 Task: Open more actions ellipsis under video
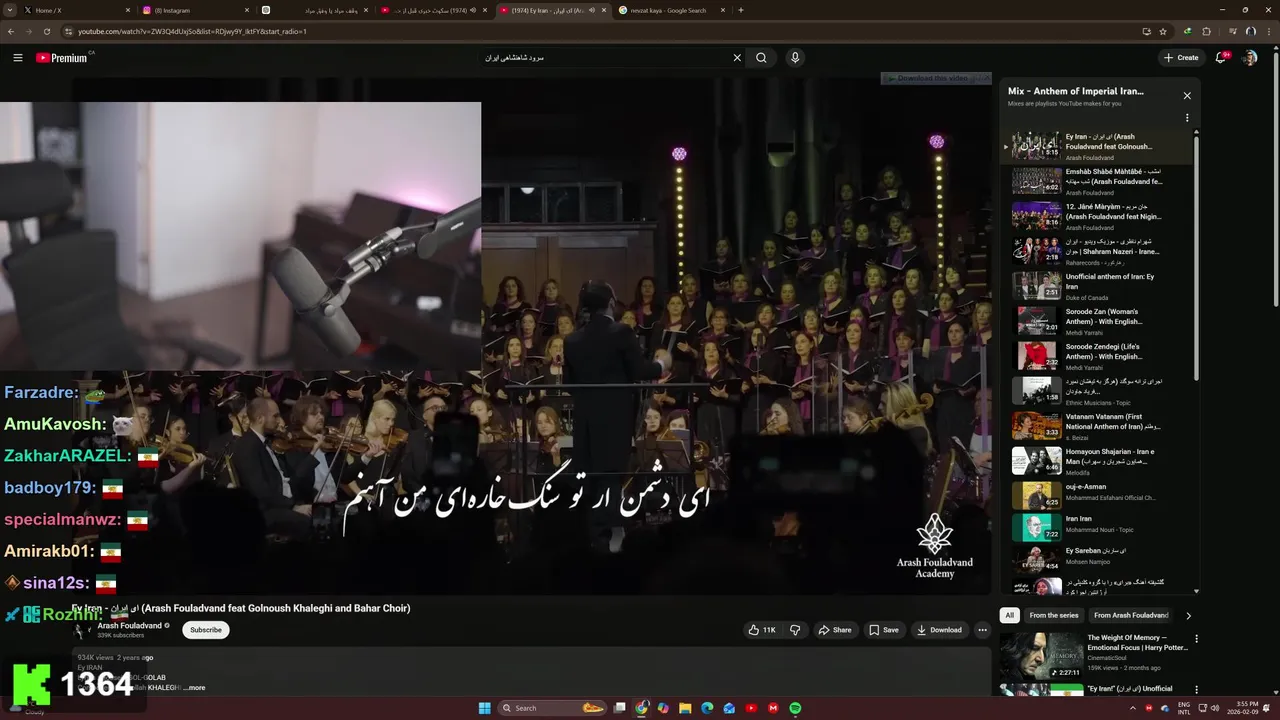(x=982, y=630)
